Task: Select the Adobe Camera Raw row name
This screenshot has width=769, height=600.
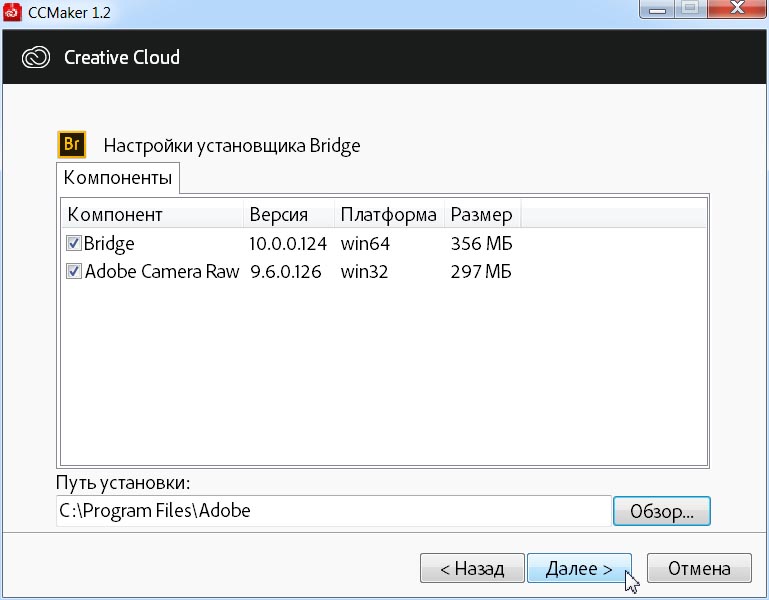Action: click(x=162, y=271)
